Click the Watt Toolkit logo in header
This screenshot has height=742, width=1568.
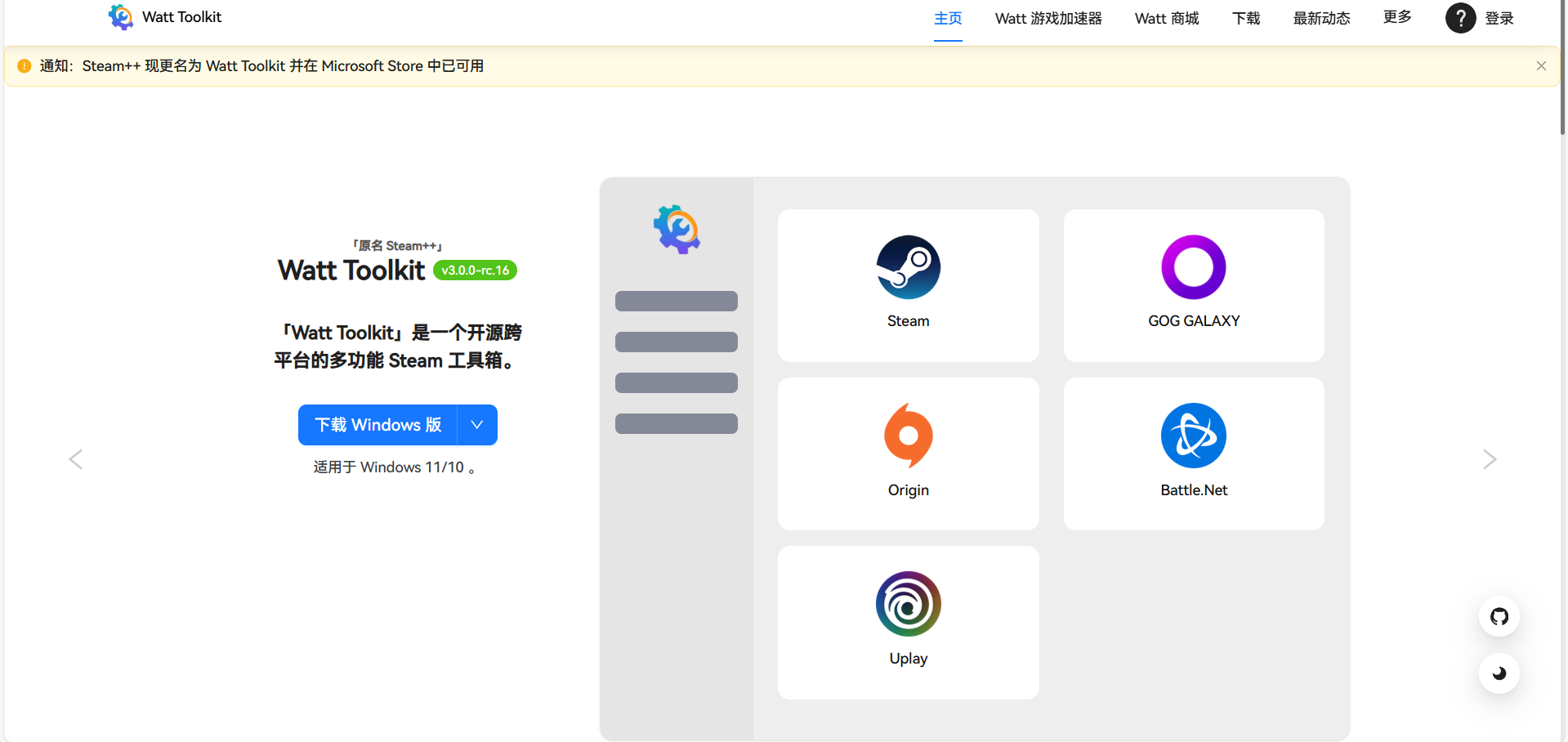121,17
